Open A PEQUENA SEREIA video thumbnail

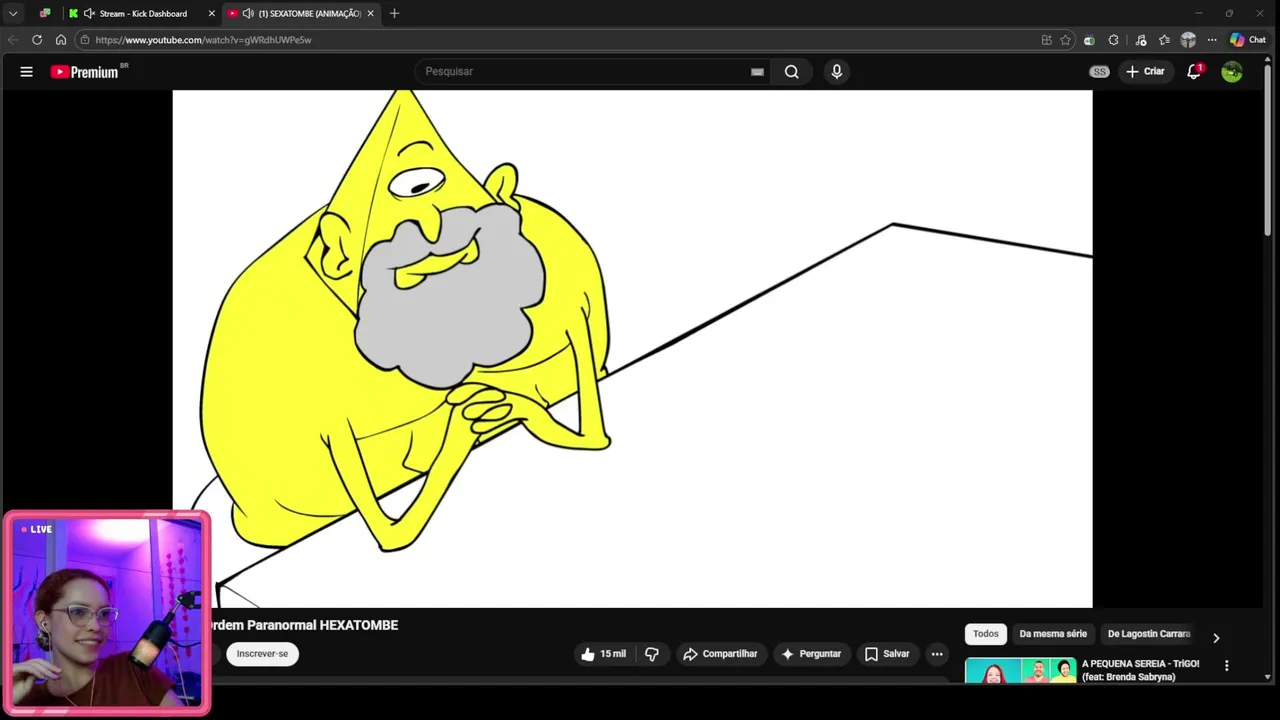[x=1020, y=670]
